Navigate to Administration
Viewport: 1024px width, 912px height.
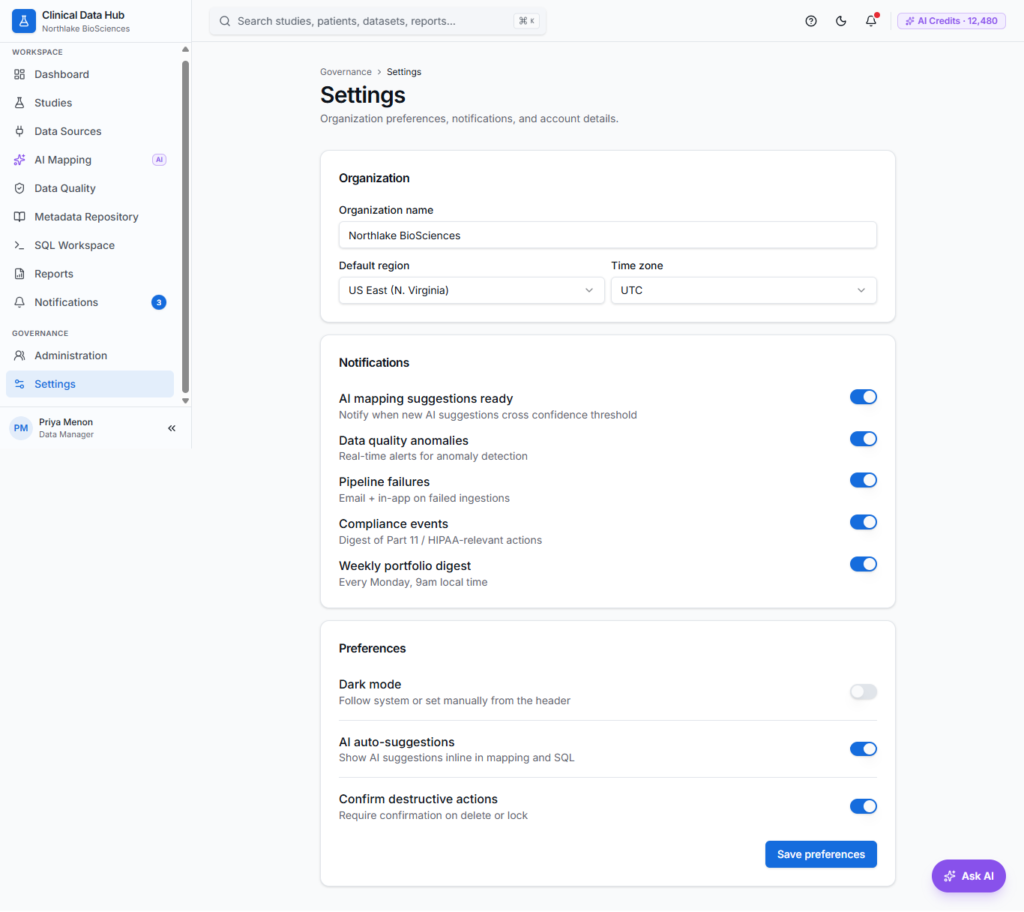click(90, 355)
